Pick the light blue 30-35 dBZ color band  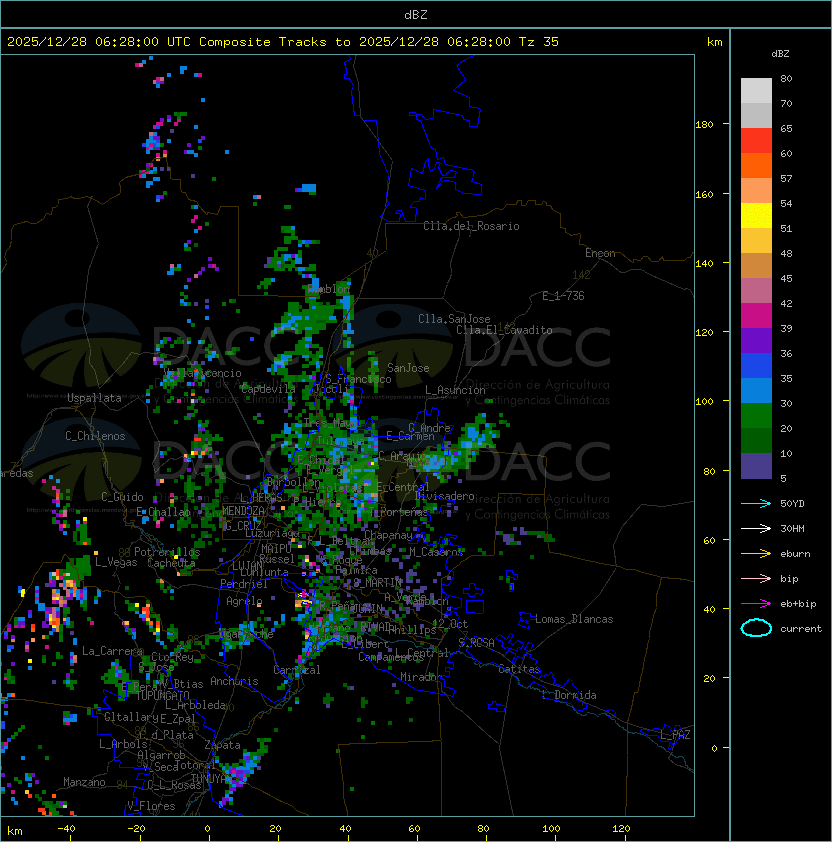[x=756, y=390]
